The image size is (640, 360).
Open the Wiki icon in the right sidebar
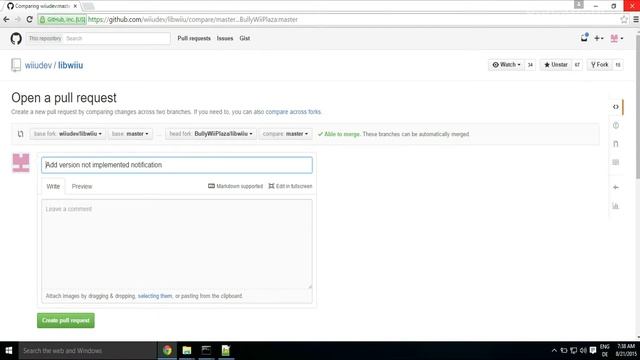click(x=616, y=162)
